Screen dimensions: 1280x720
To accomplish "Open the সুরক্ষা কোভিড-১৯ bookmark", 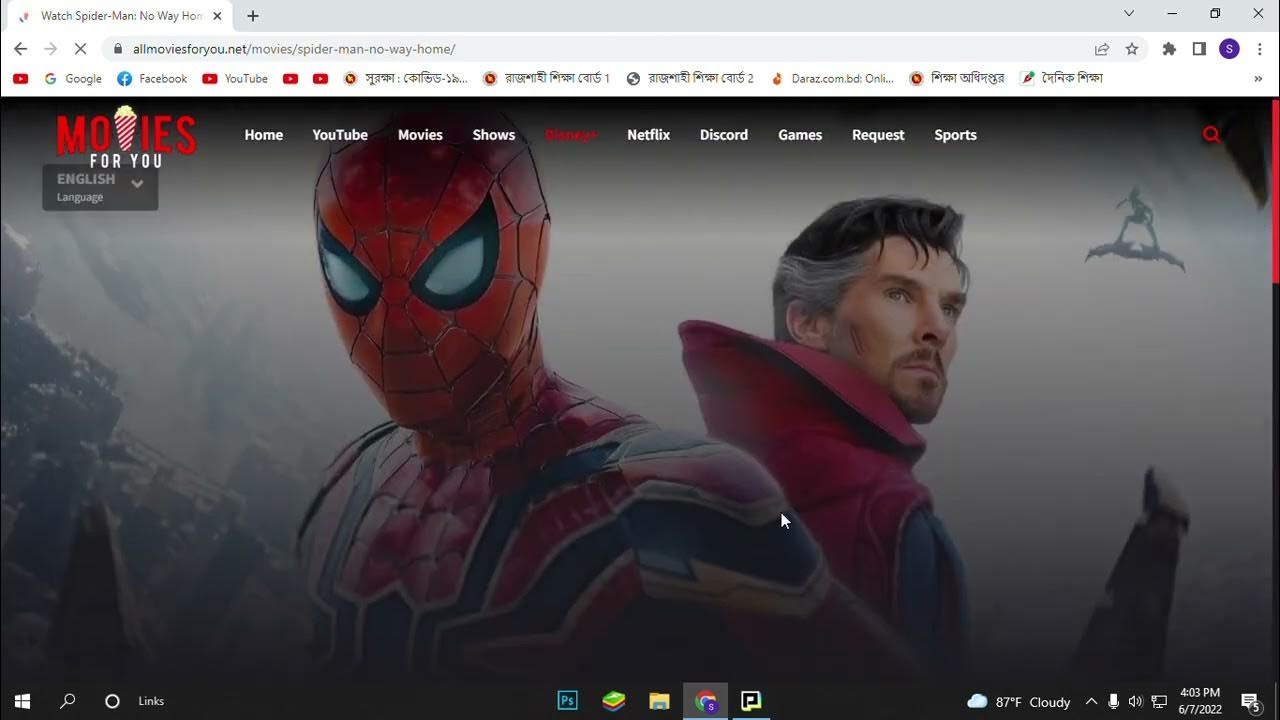I will (405, 78).
